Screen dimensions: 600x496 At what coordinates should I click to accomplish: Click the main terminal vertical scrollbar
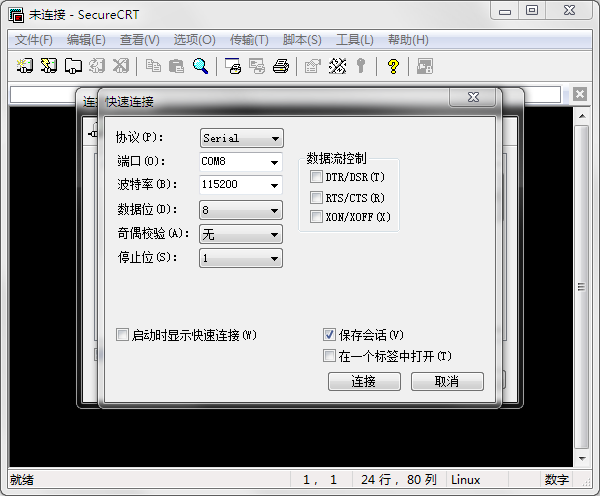tap(581, 280)
